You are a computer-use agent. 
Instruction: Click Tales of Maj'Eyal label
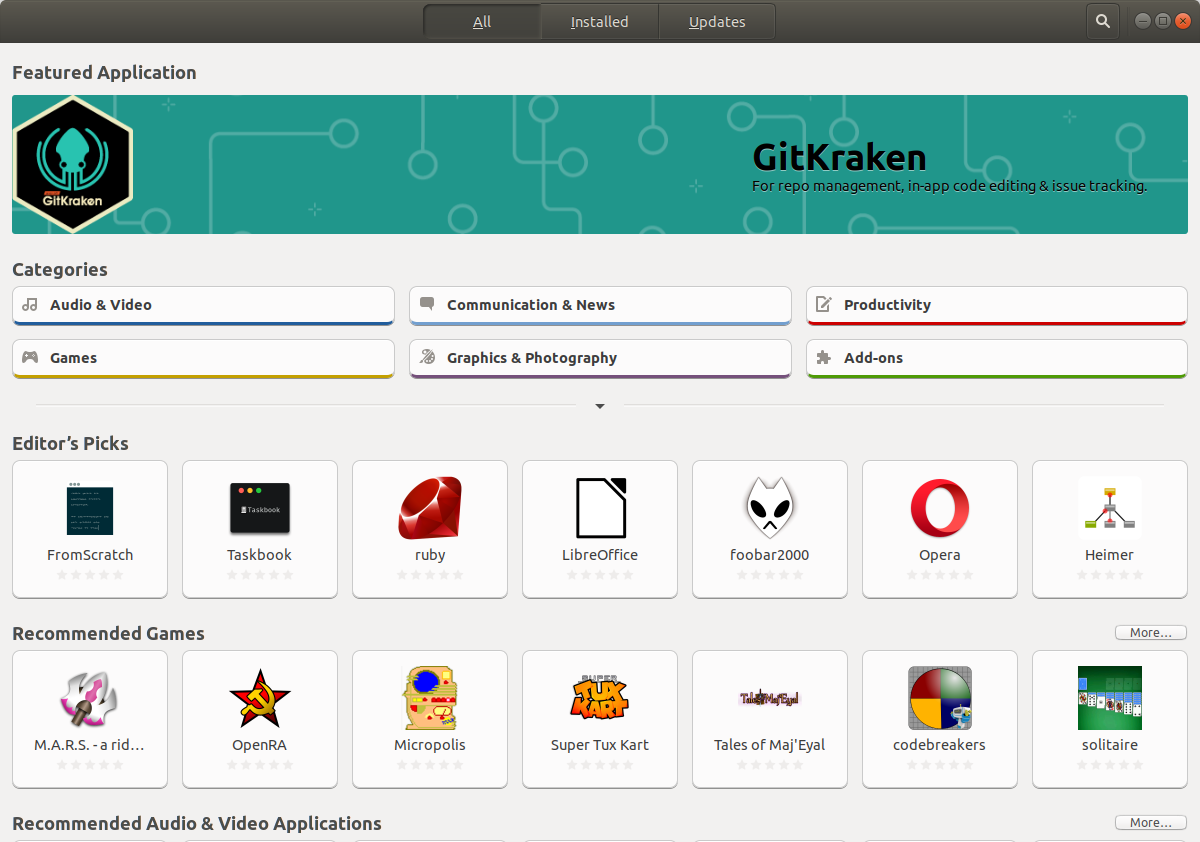(770, 745)
